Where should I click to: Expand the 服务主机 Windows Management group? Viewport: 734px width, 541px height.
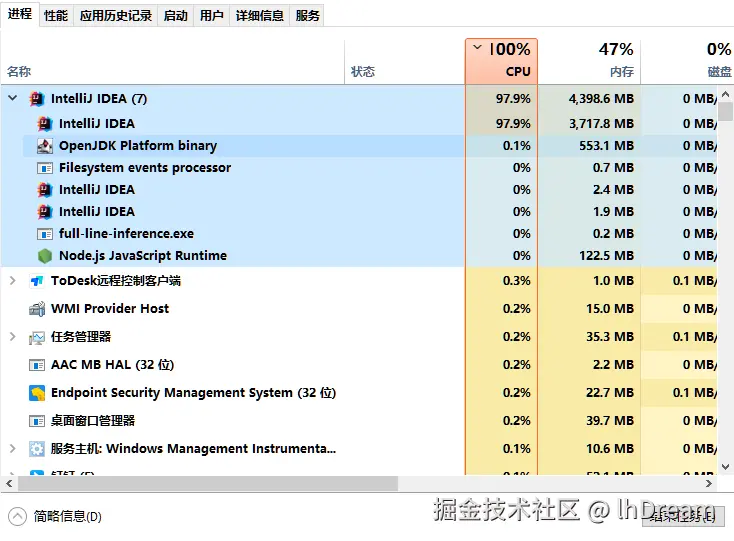tap(13, 449)
